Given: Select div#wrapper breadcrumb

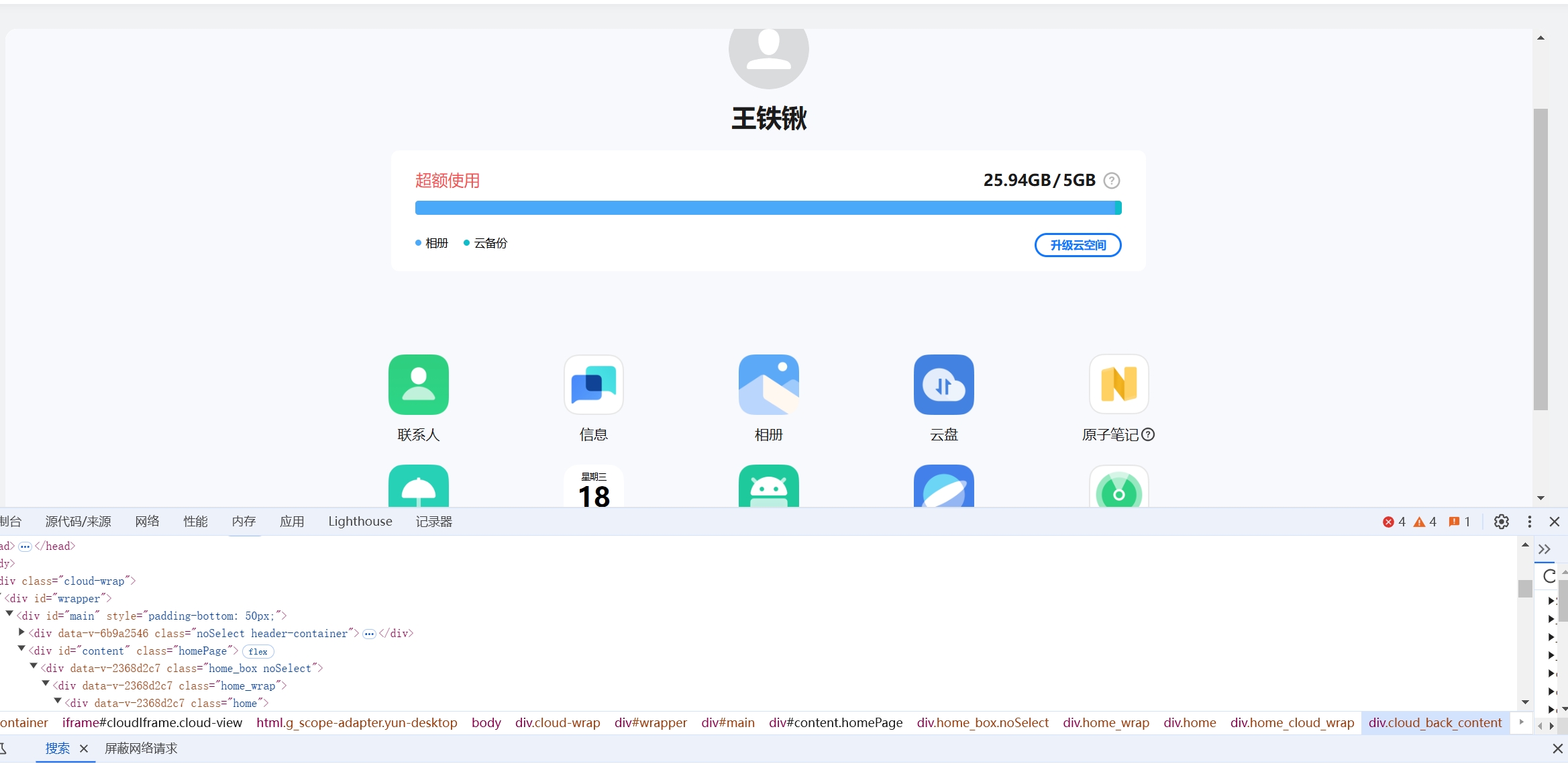Looking at the screenshot, I should coord(651,723).
